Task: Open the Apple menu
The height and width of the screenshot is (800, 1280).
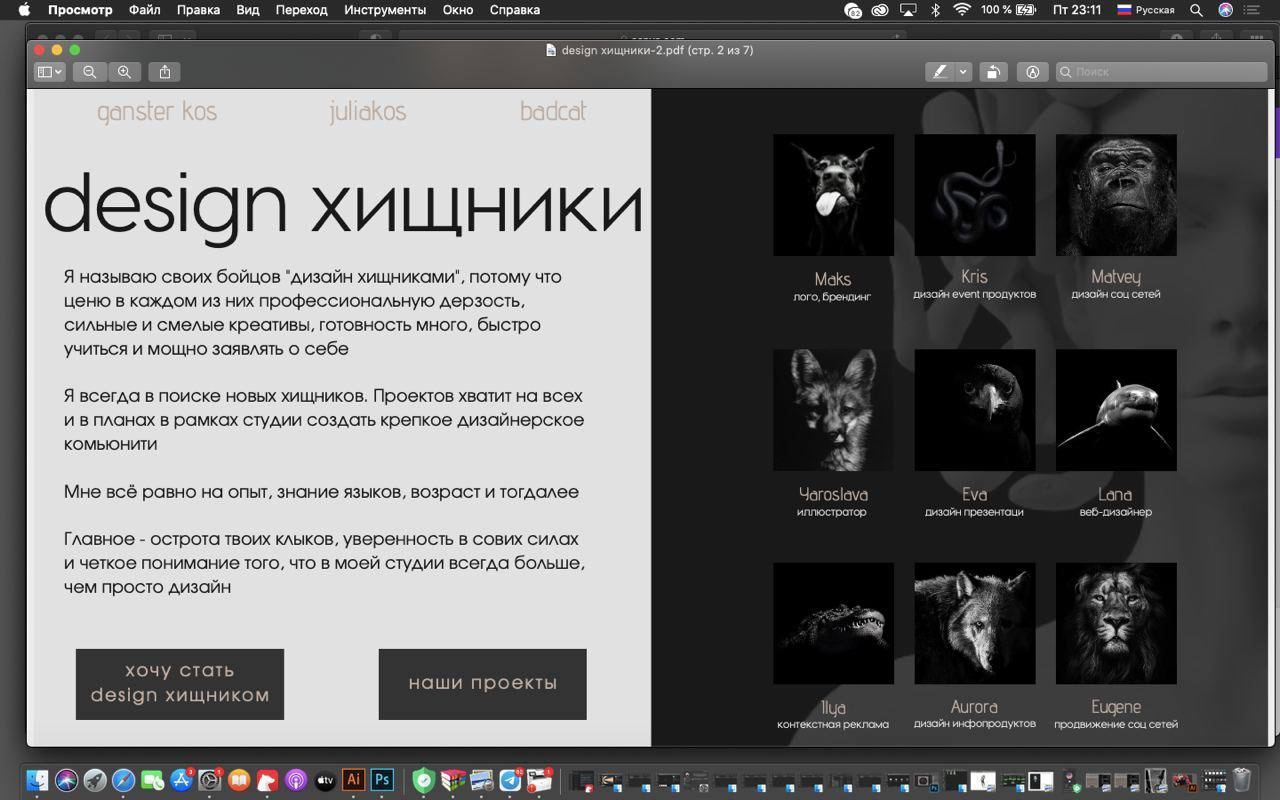Action: (24, 10)
